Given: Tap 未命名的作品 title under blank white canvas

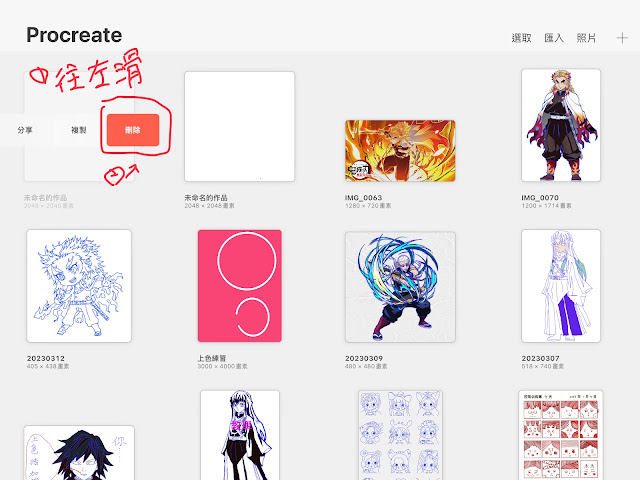Looking at the screenshot, I should tap(206, 198).
